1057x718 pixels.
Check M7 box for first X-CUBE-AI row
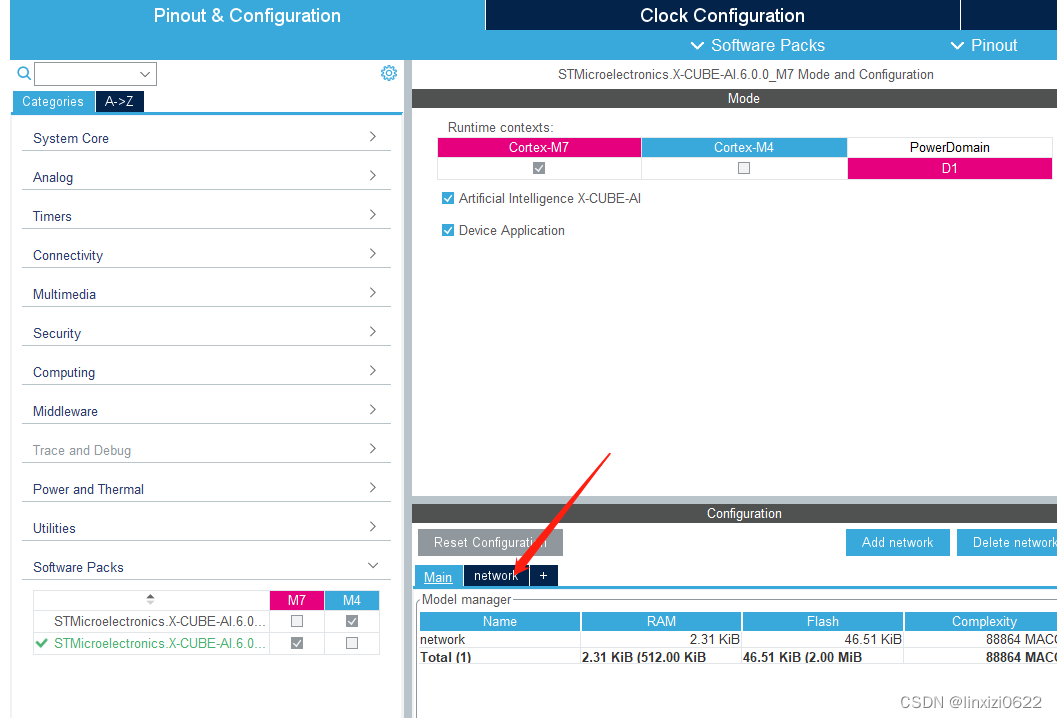[x=297, y=621]
